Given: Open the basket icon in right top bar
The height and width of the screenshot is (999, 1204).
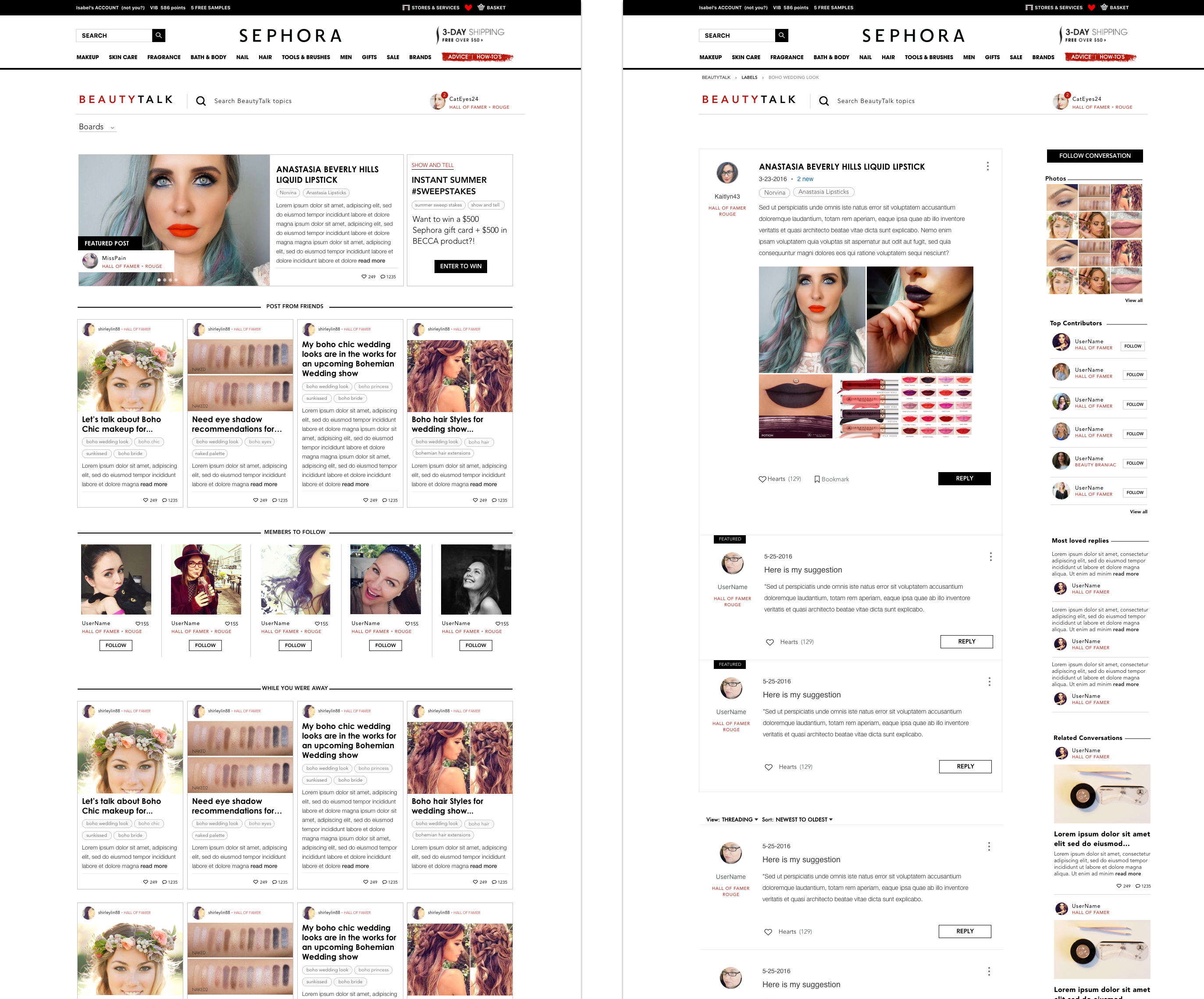Looking at the screenshot, I should (1104, 7).
